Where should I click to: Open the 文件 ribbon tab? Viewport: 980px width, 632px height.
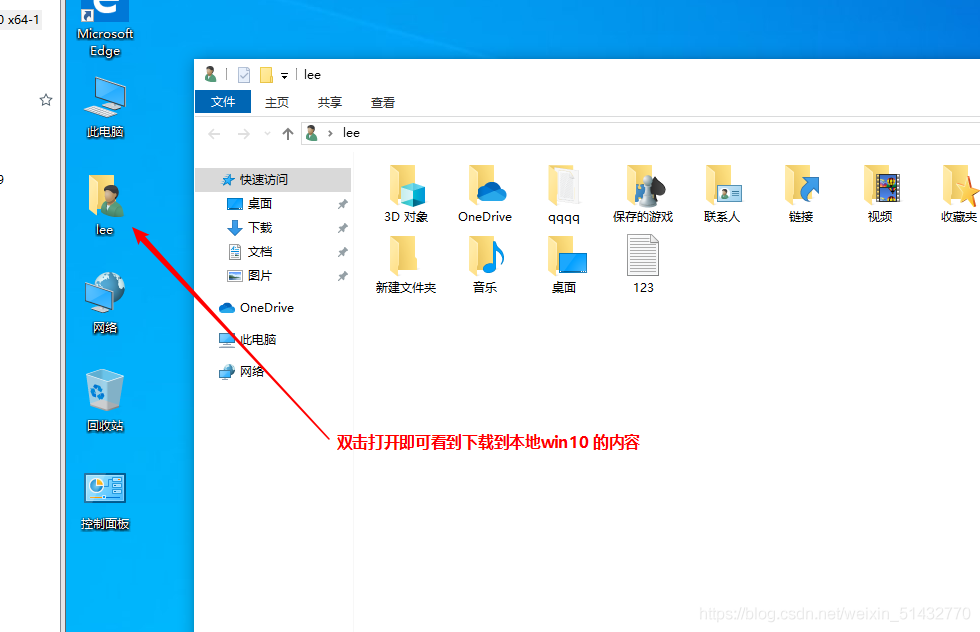[223, 102]
